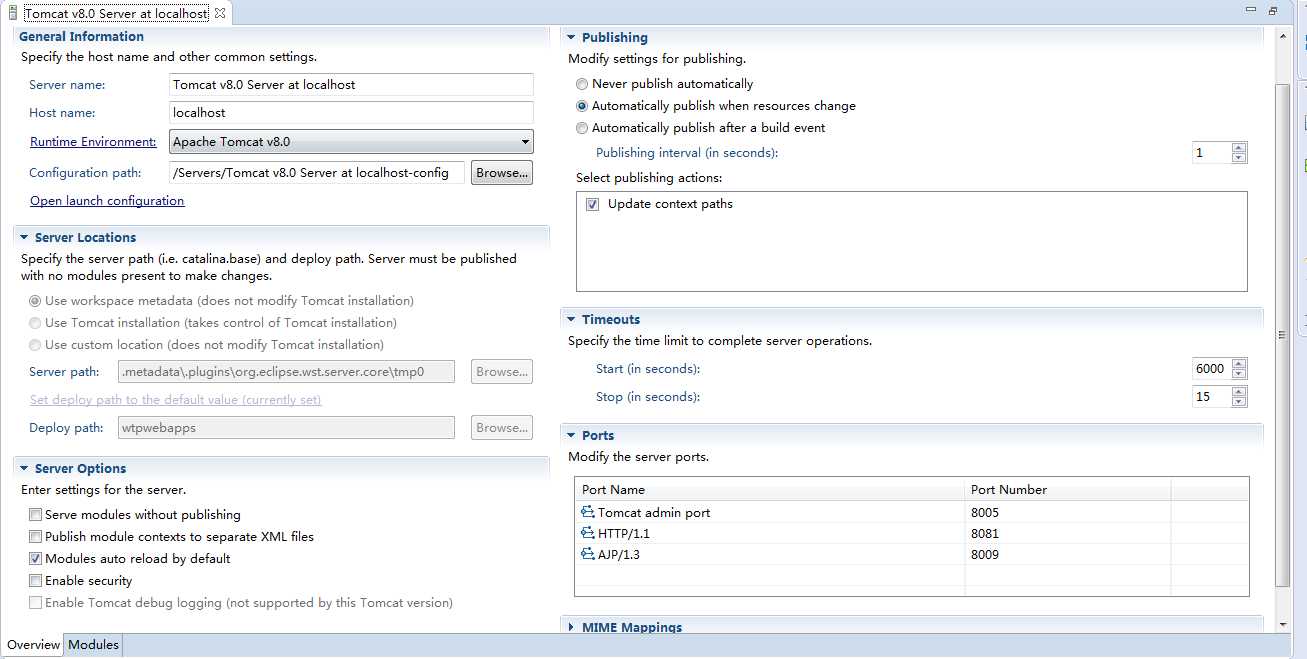
Task: Uncheck Modules auto reload by default
Action: 36,559
